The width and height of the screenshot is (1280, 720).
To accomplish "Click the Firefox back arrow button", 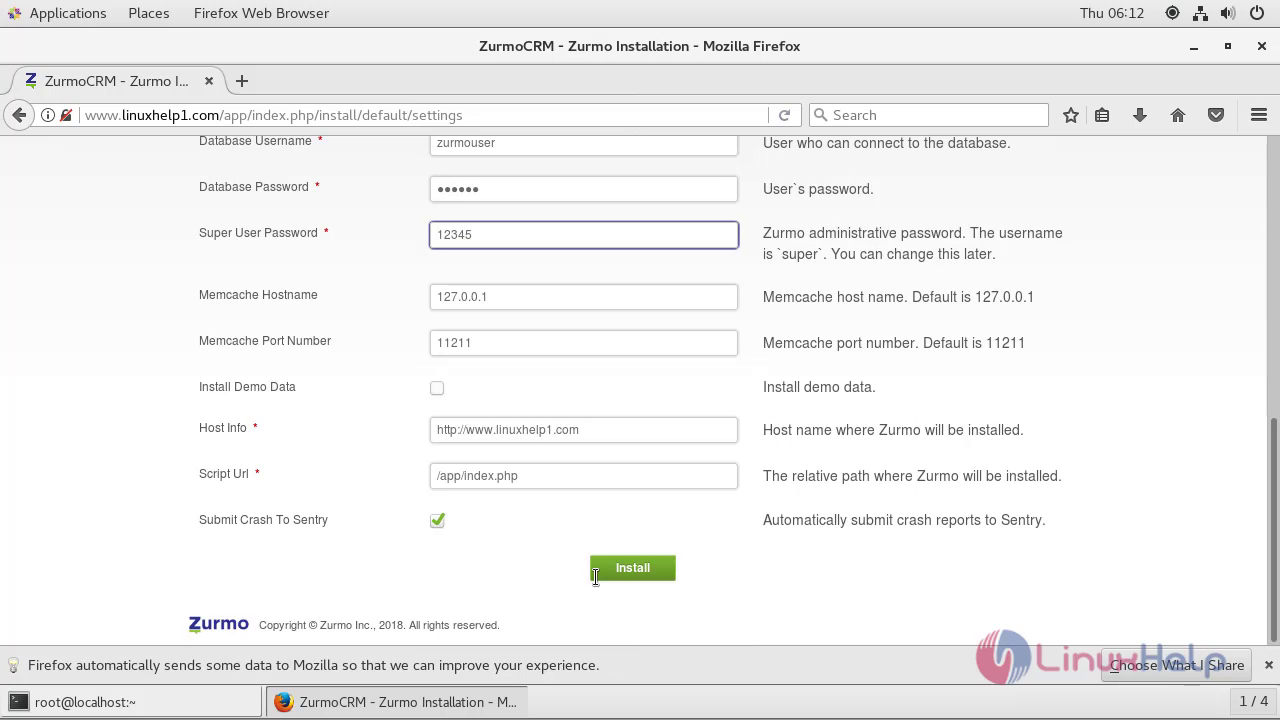I will pyautogui.click(x=19, y=115).
